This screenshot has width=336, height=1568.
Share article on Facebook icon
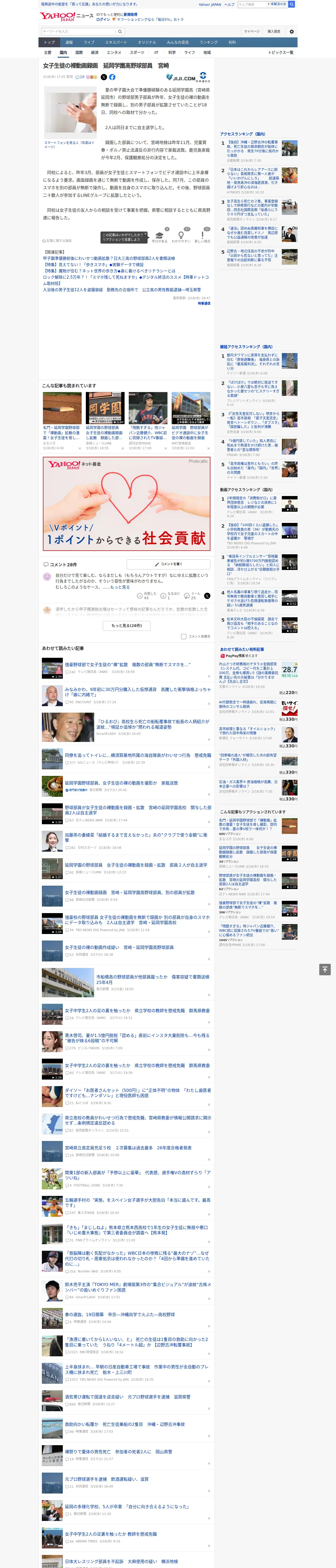(112, 77)
